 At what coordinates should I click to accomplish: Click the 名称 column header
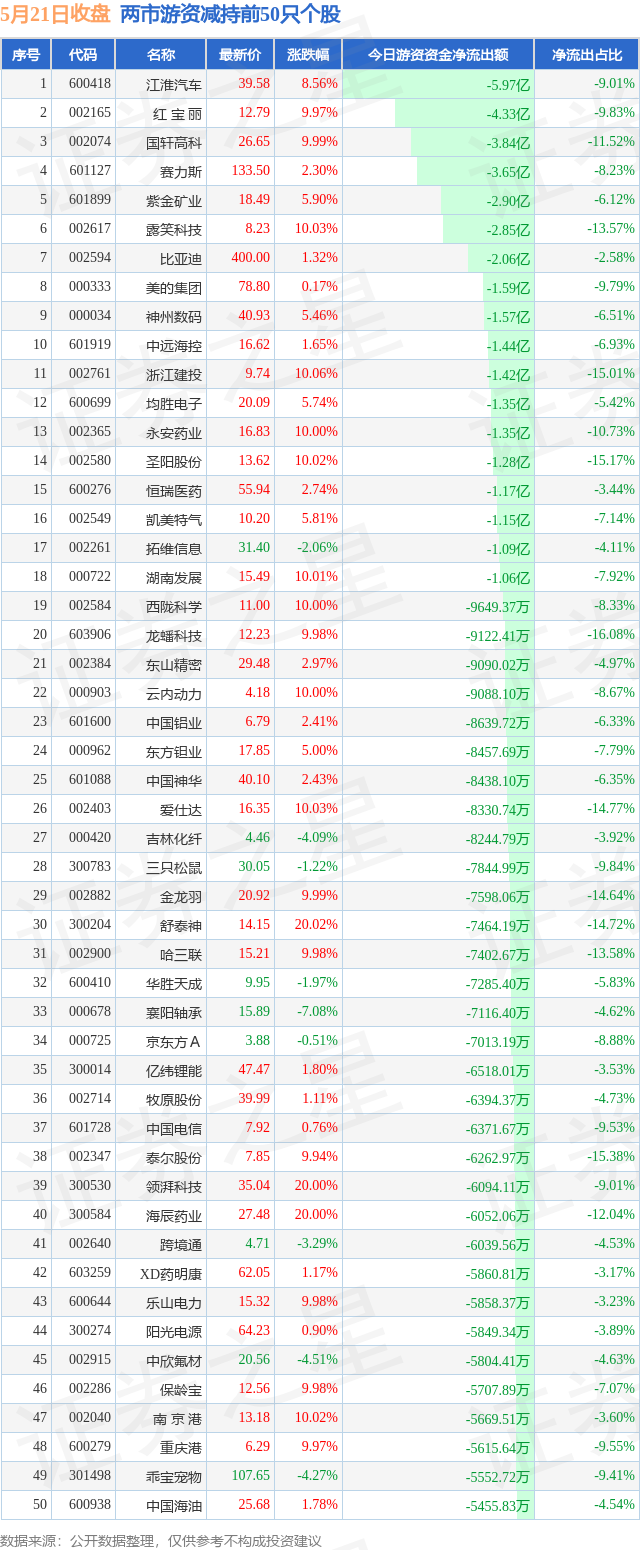pos(160,55)
